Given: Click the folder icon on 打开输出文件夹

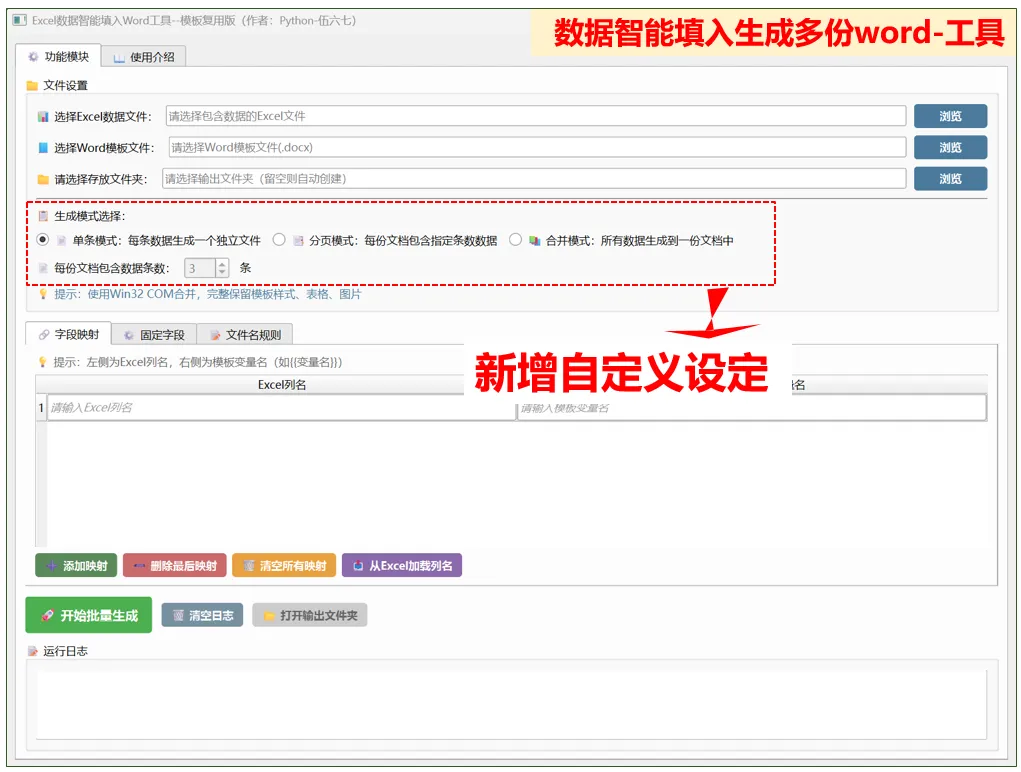Looking at the screenshot, I should tap(269, 616).
